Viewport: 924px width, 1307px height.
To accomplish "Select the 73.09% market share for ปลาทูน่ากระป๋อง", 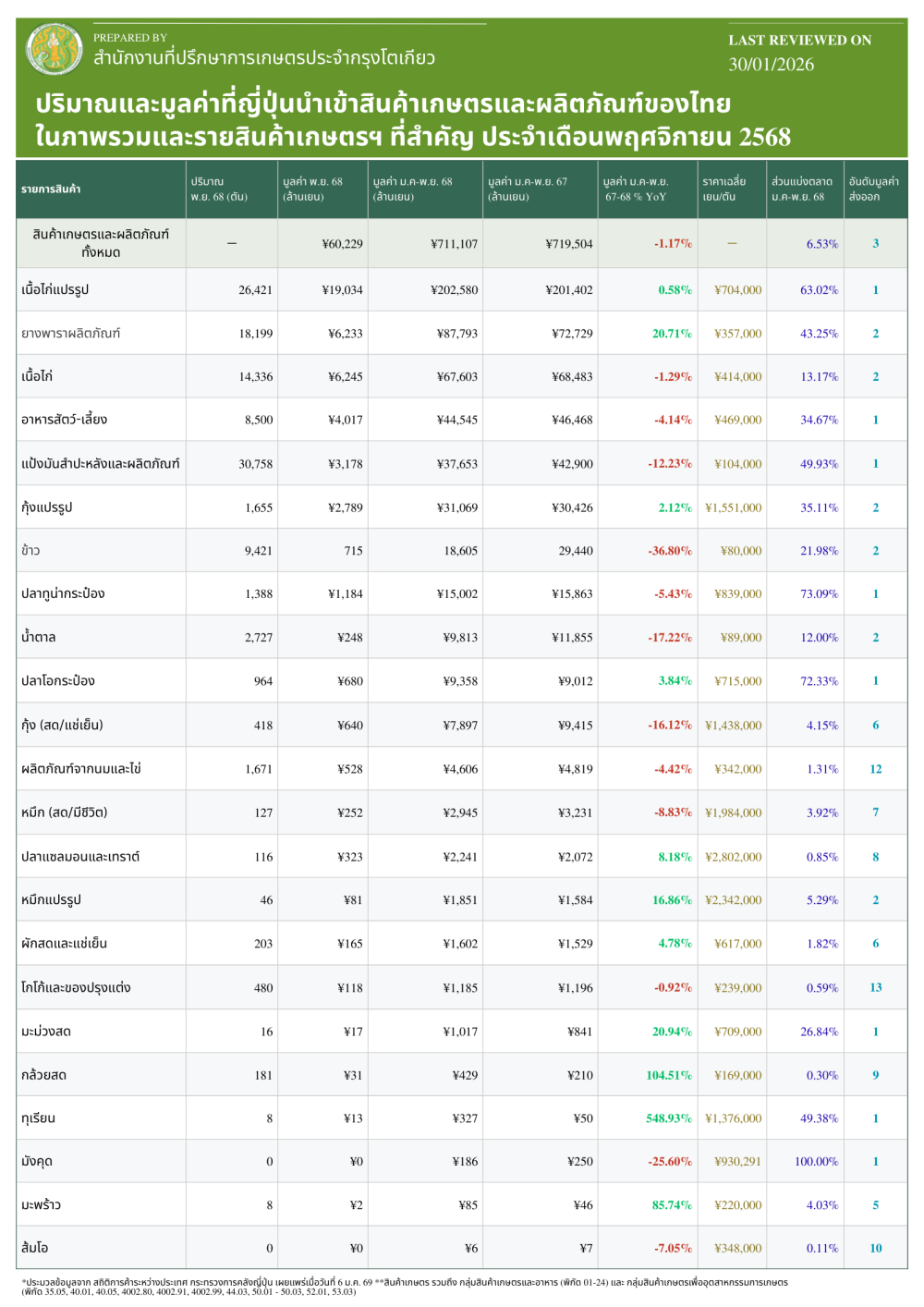I will pos(819,594).
